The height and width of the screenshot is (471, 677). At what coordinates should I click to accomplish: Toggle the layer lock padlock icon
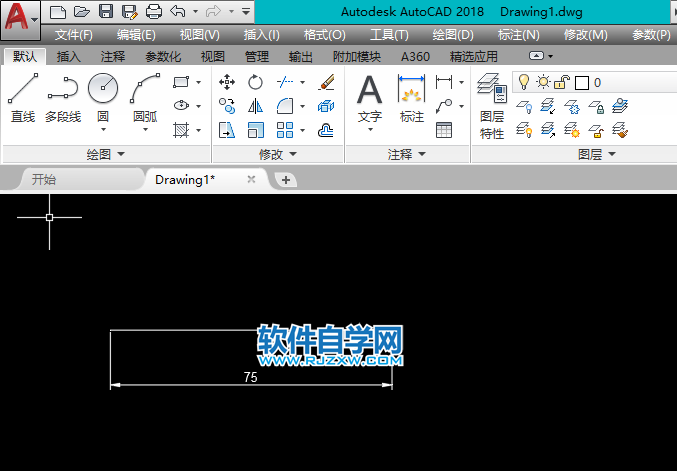[x=562, y=82]
